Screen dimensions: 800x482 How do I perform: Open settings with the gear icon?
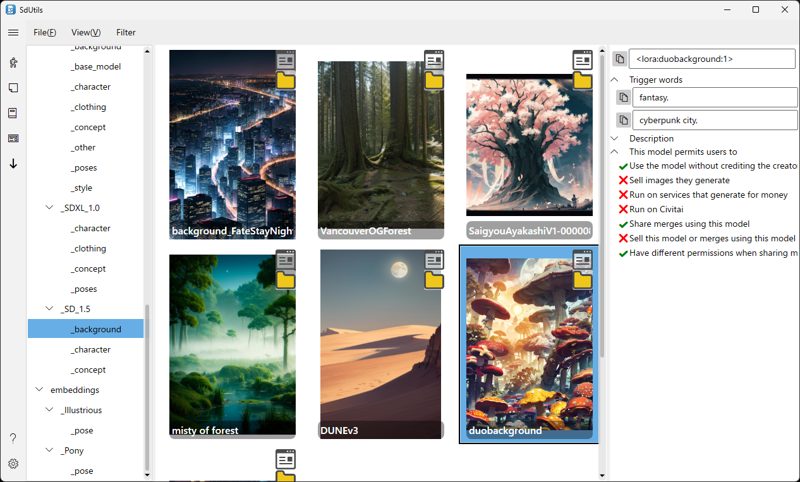[x=13, y=464]
